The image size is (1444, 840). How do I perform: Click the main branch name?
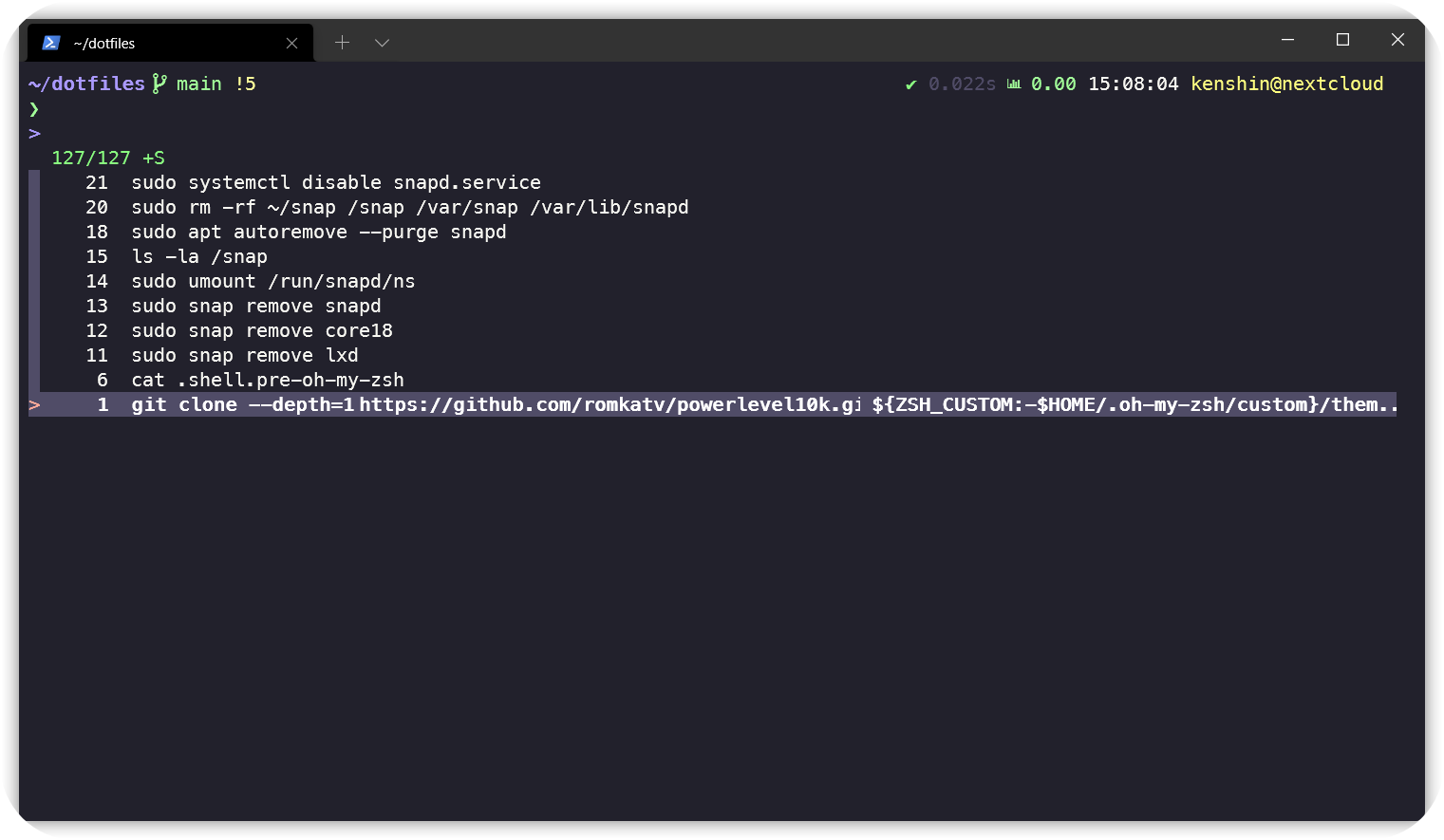[199, 84]
